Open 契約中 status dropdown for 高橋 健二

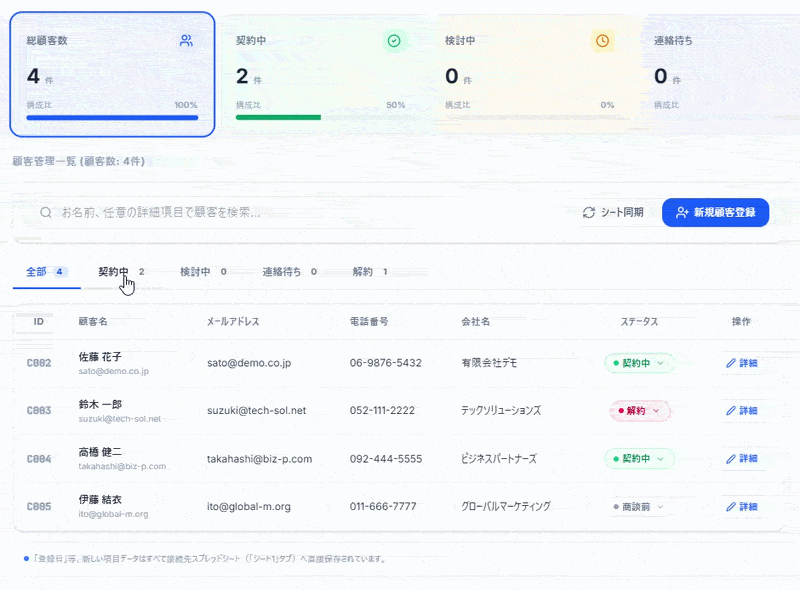[x=639, y=458]
